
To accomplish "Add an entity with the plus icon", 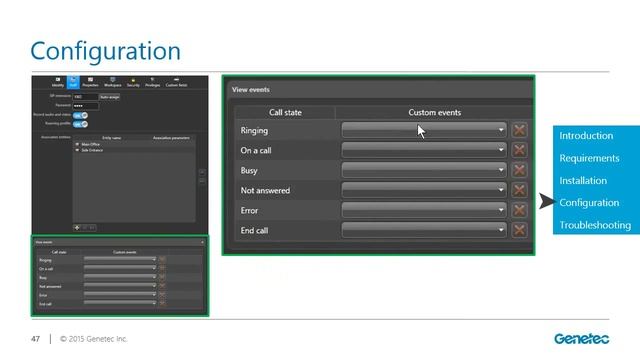I will click(x=77, y=228).
